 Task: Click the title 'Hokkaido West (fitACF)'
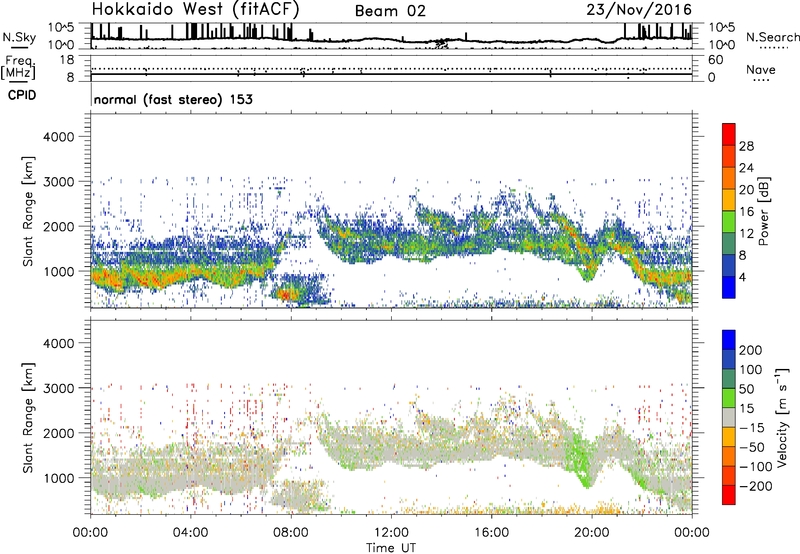point(195,9)
